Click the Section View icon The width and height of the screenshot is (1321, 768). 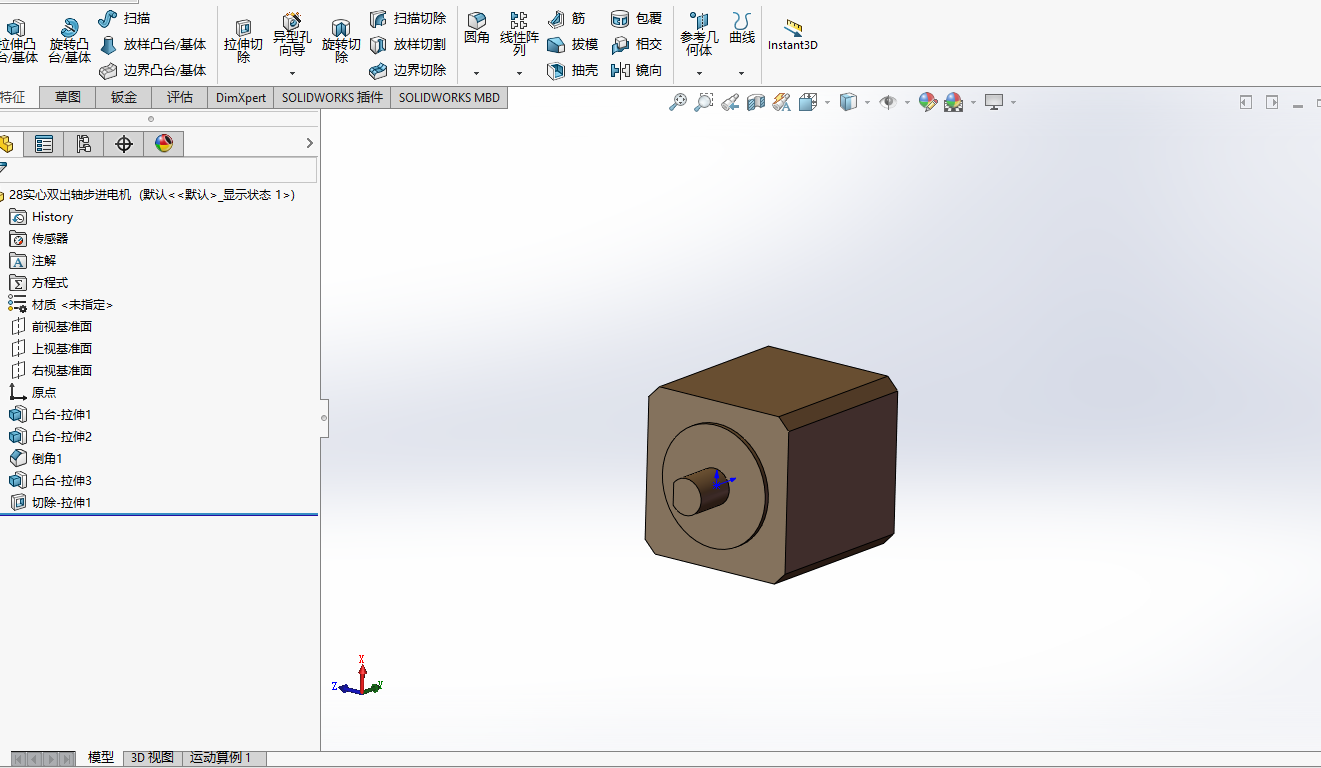(x=756, y=102)
